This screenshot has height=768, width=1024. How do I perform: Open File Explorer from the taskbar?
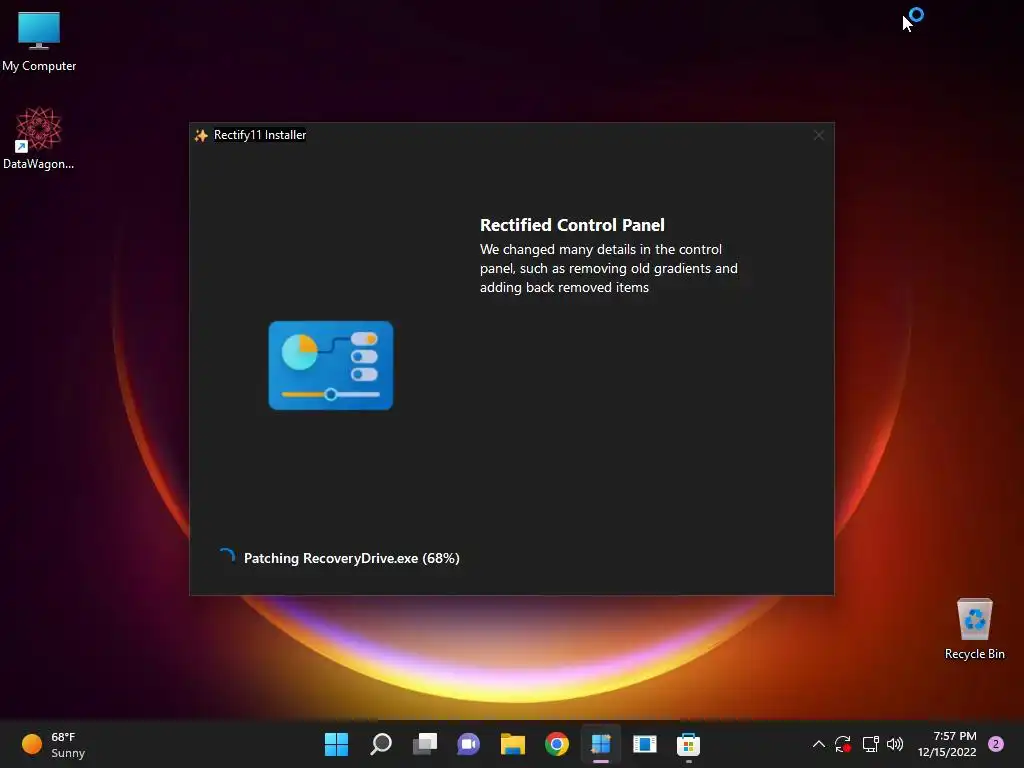tap(513, 744)
